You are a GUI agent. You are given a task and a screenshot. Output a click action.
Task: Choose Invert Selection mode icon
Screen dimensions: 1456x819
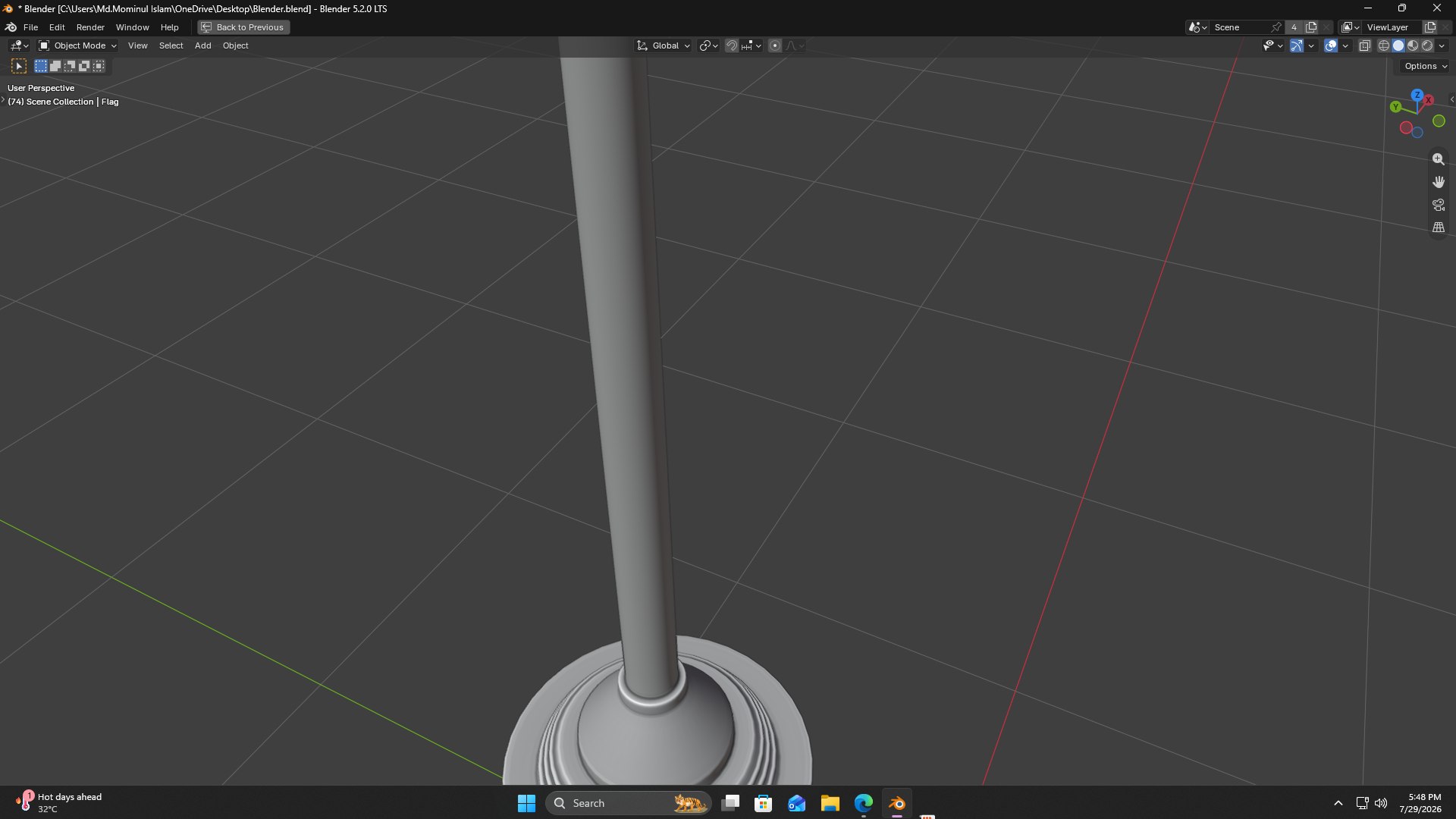(x=84, y=66)
